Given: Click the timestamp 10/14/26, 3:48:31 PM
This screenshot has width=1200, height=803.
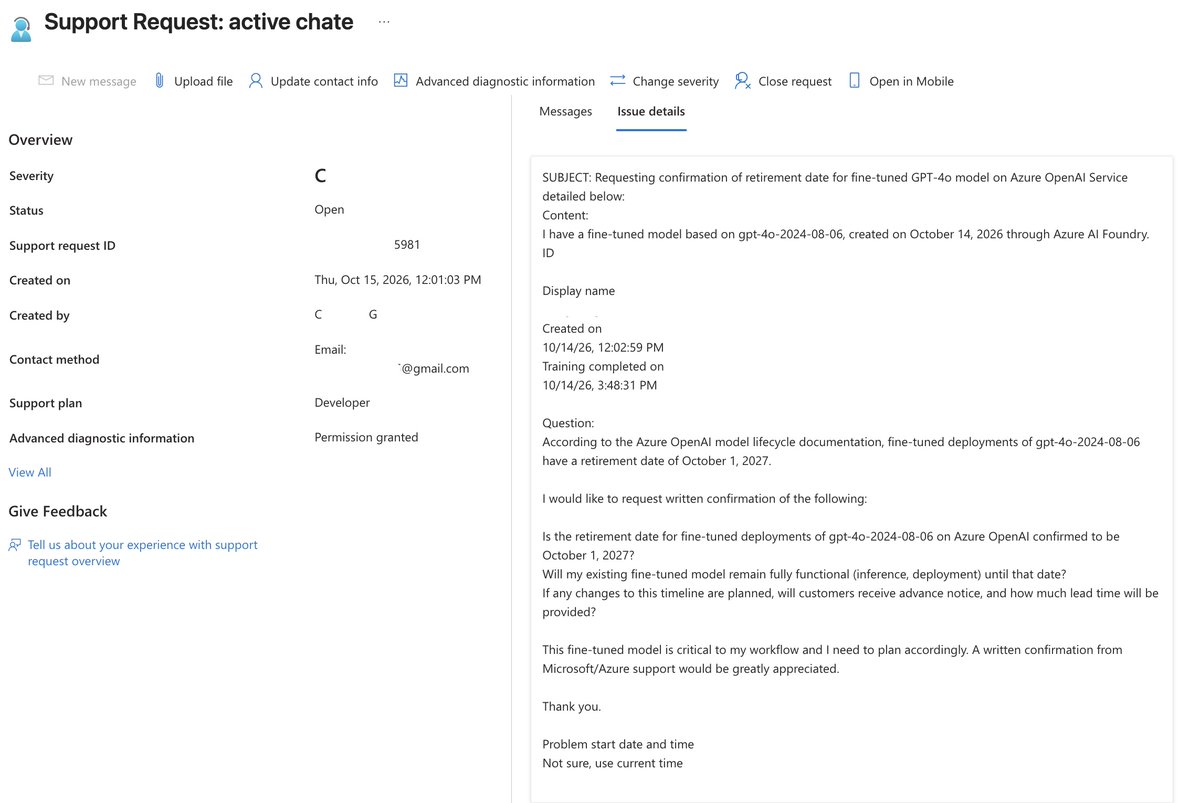Looking at the screenshot, I should click(x=600, y=385).
